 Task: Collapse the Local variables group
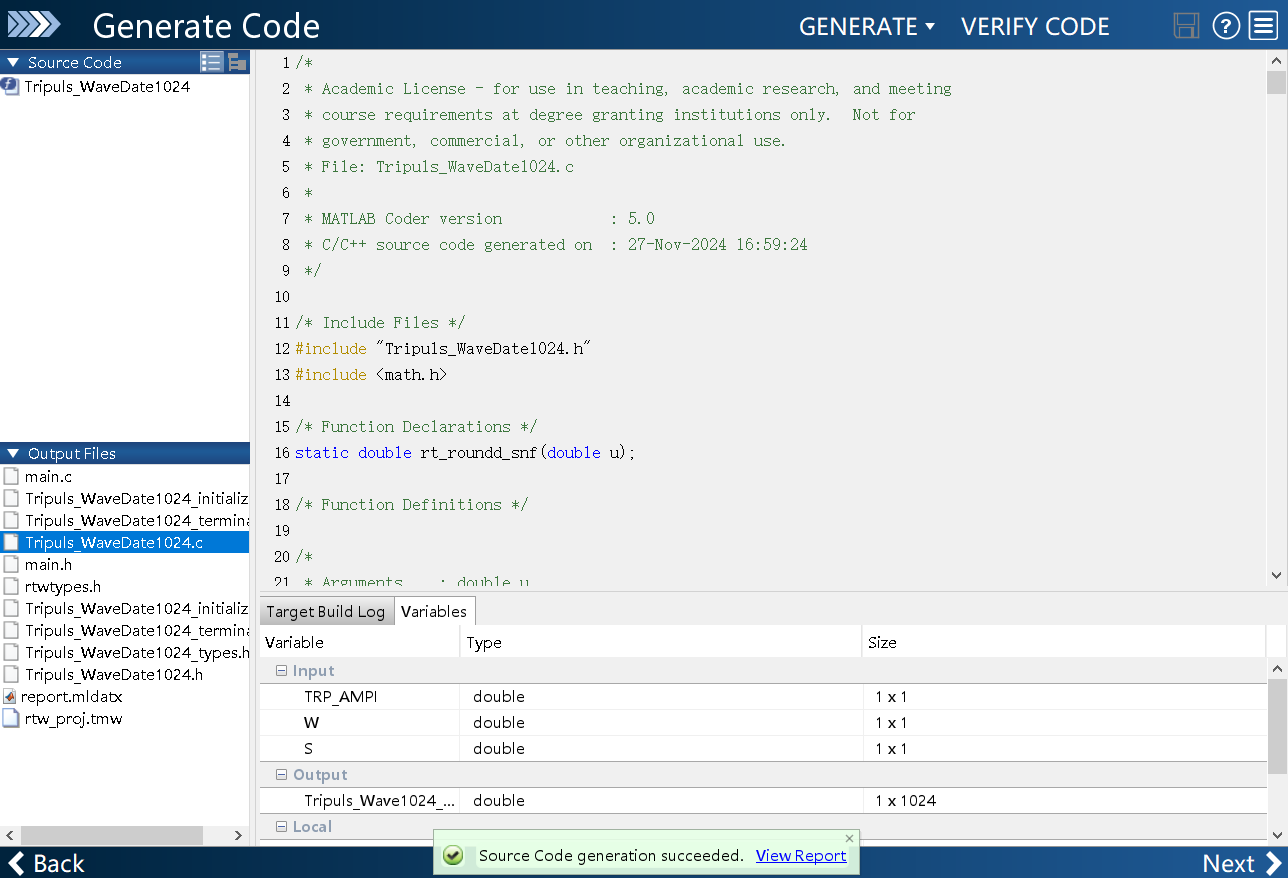281,827
